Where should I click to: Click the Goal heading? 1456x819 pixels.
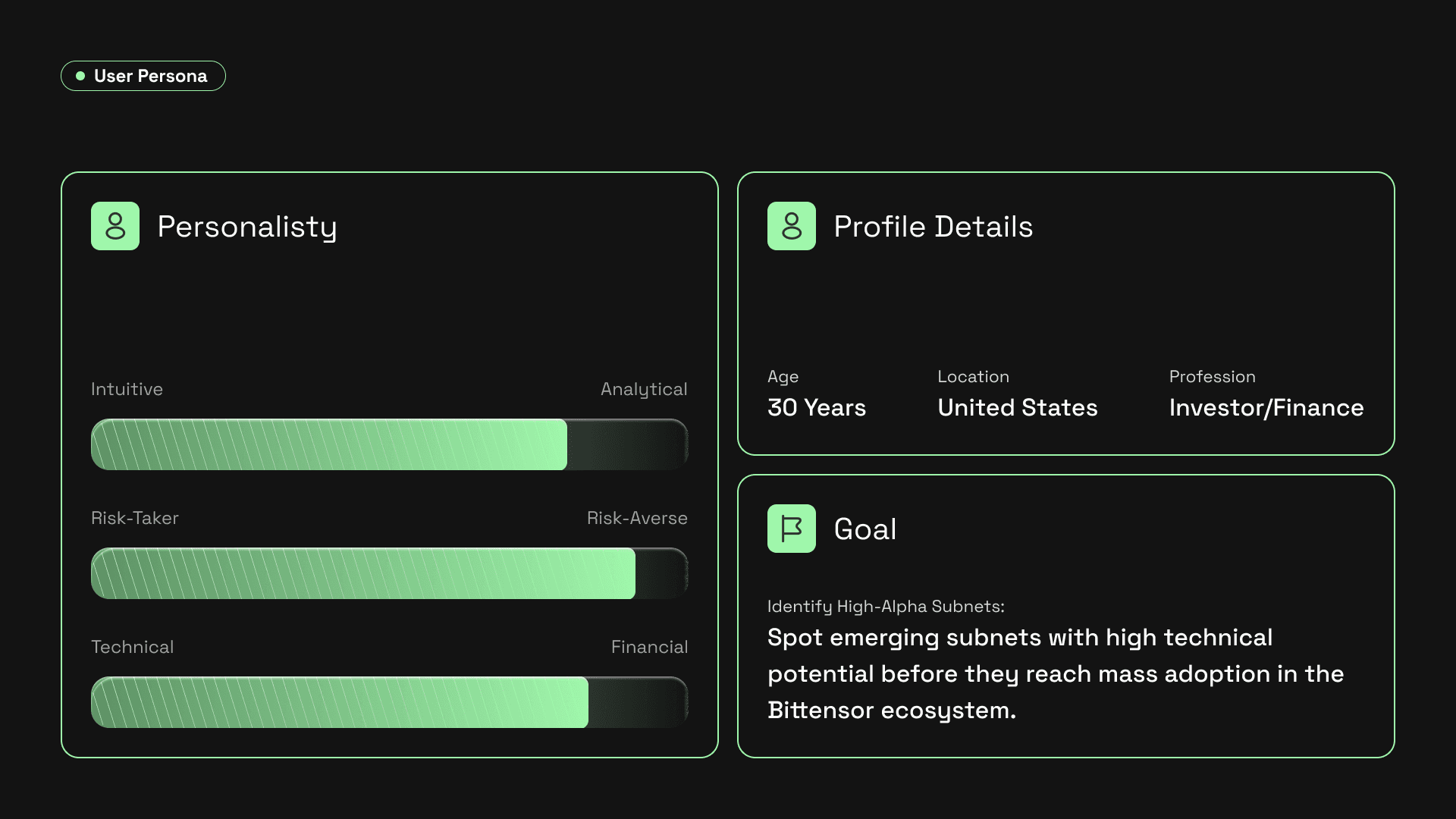click(x=865, y=529)
